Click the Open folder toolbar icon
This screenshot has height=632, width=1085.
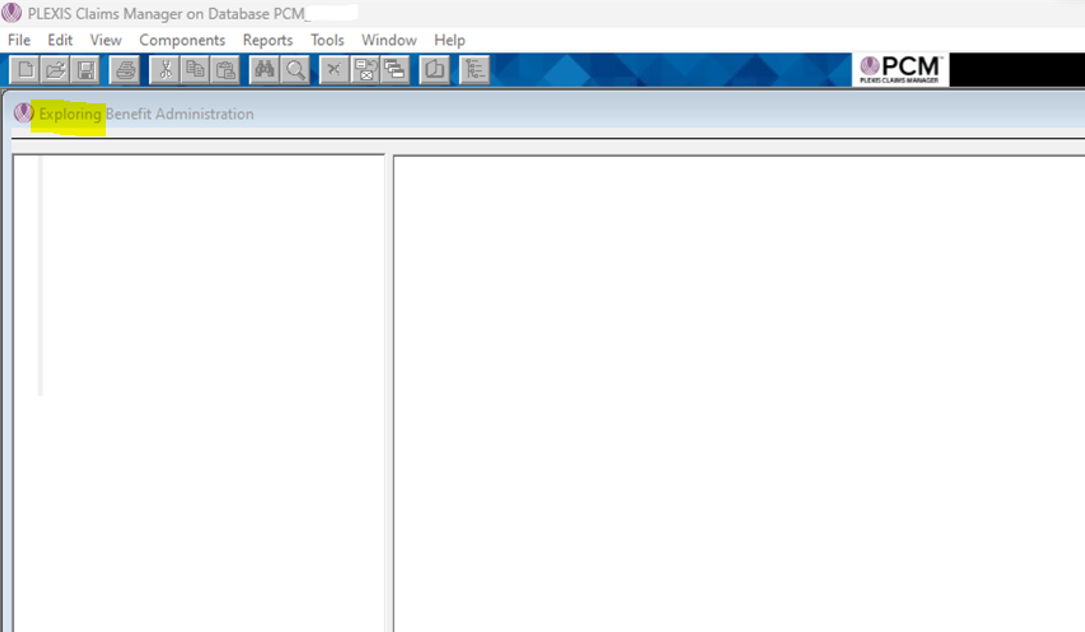pyautogui.click(x=55, y=70)
